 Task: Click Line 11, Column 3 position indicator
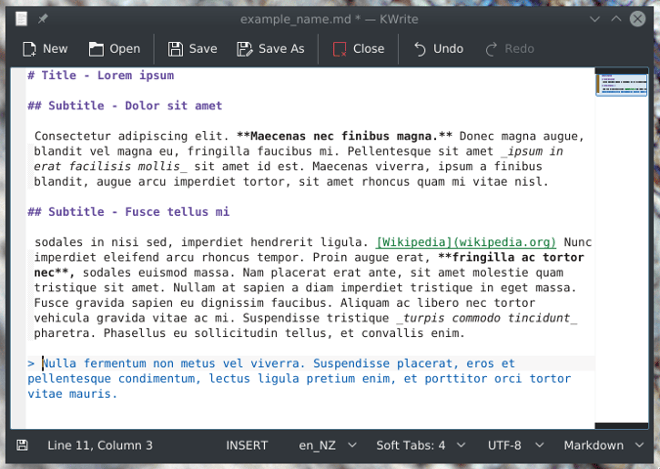[99, 445]
